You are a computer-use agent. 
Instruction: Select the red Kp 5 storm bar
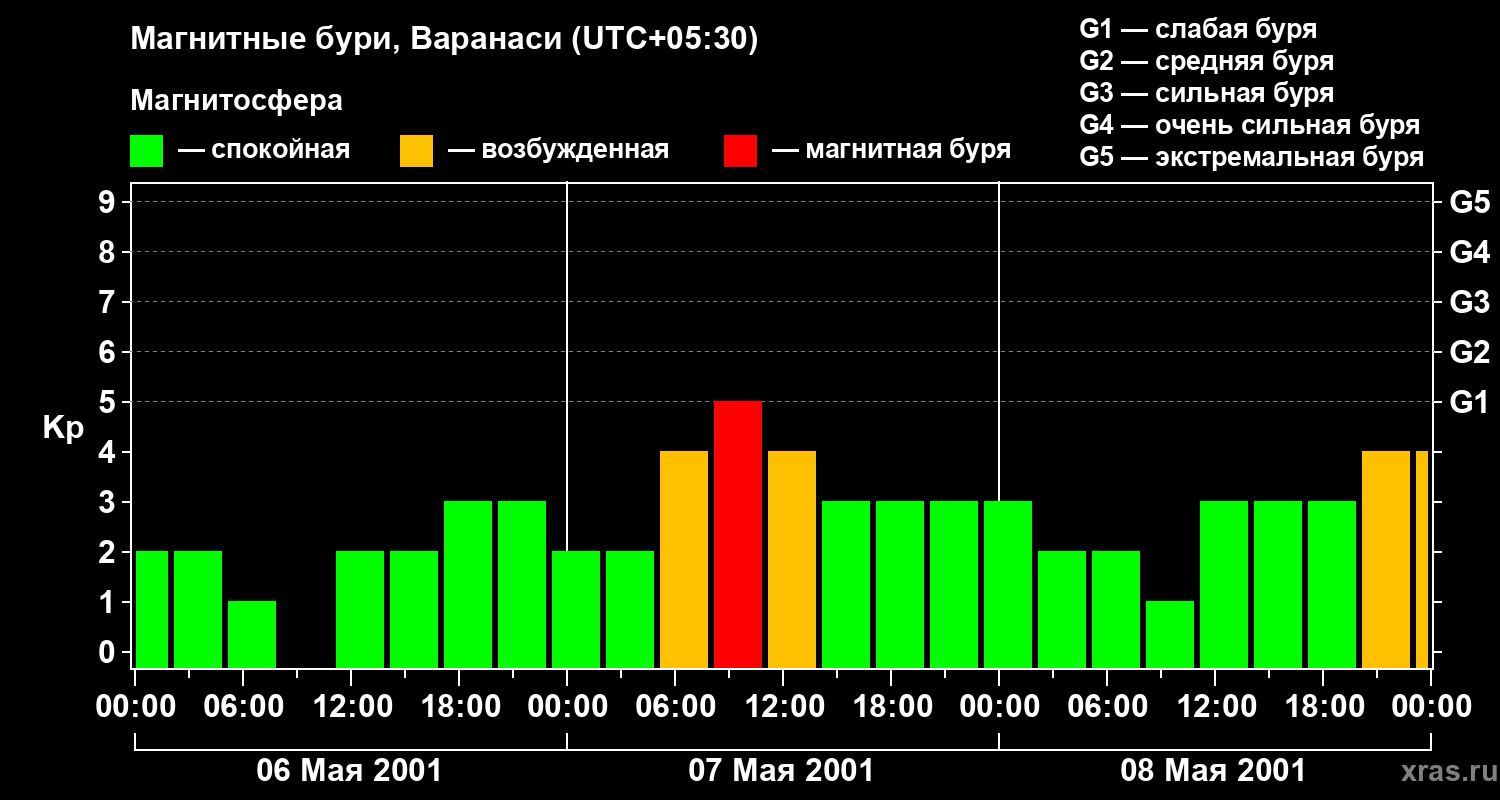point(738,534)
